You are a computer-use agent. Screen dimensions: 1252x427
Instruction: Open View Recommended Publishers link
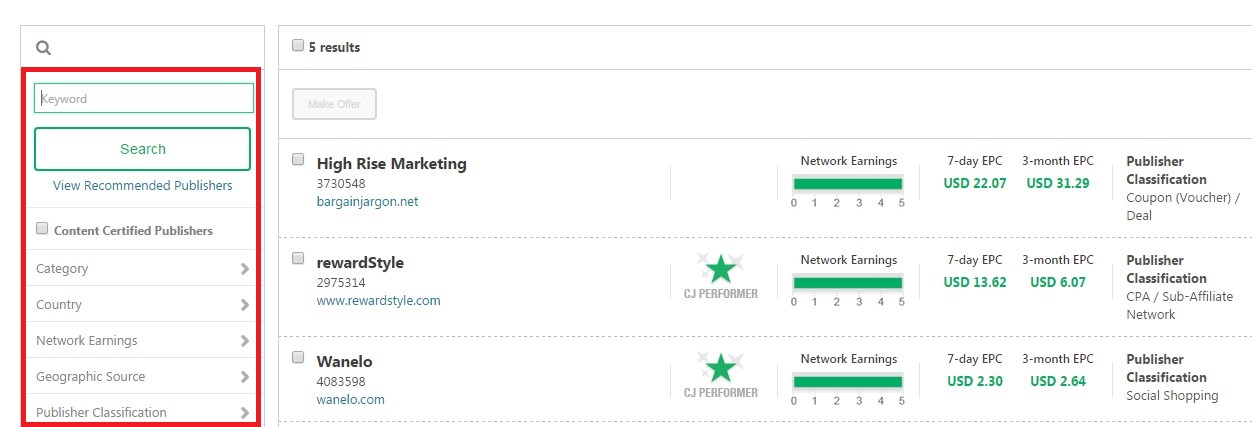[142, 186]
